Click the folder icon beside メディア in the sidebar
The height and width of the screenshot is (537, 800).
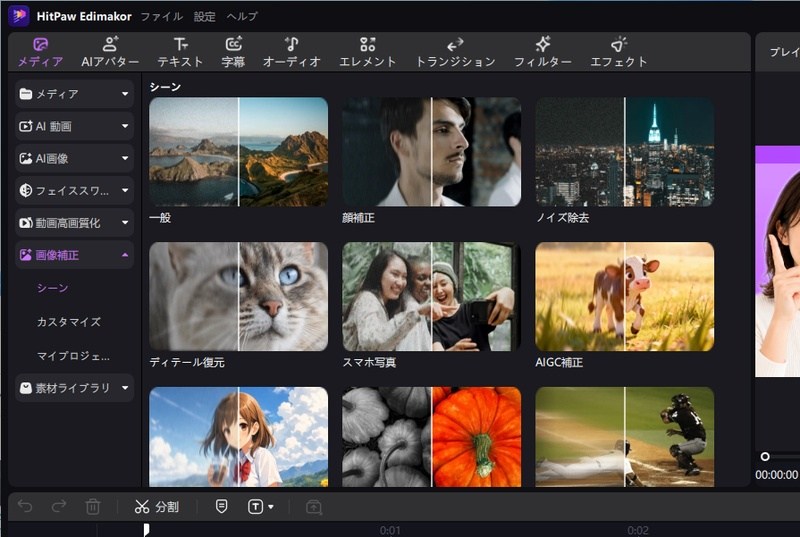click(26, 94)
